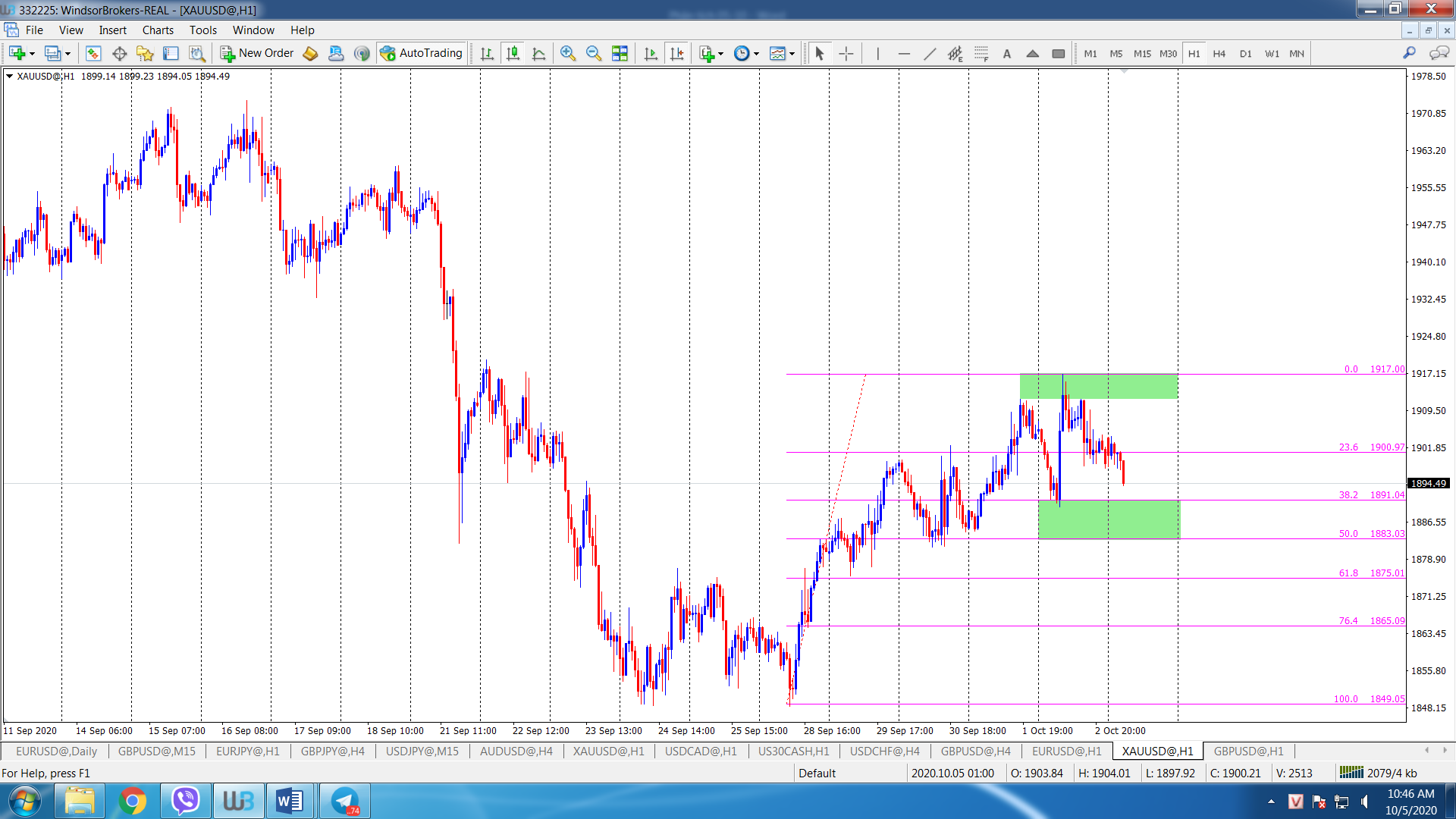Switch to EURUSD@,Daily chart tab

click(56, 752)
